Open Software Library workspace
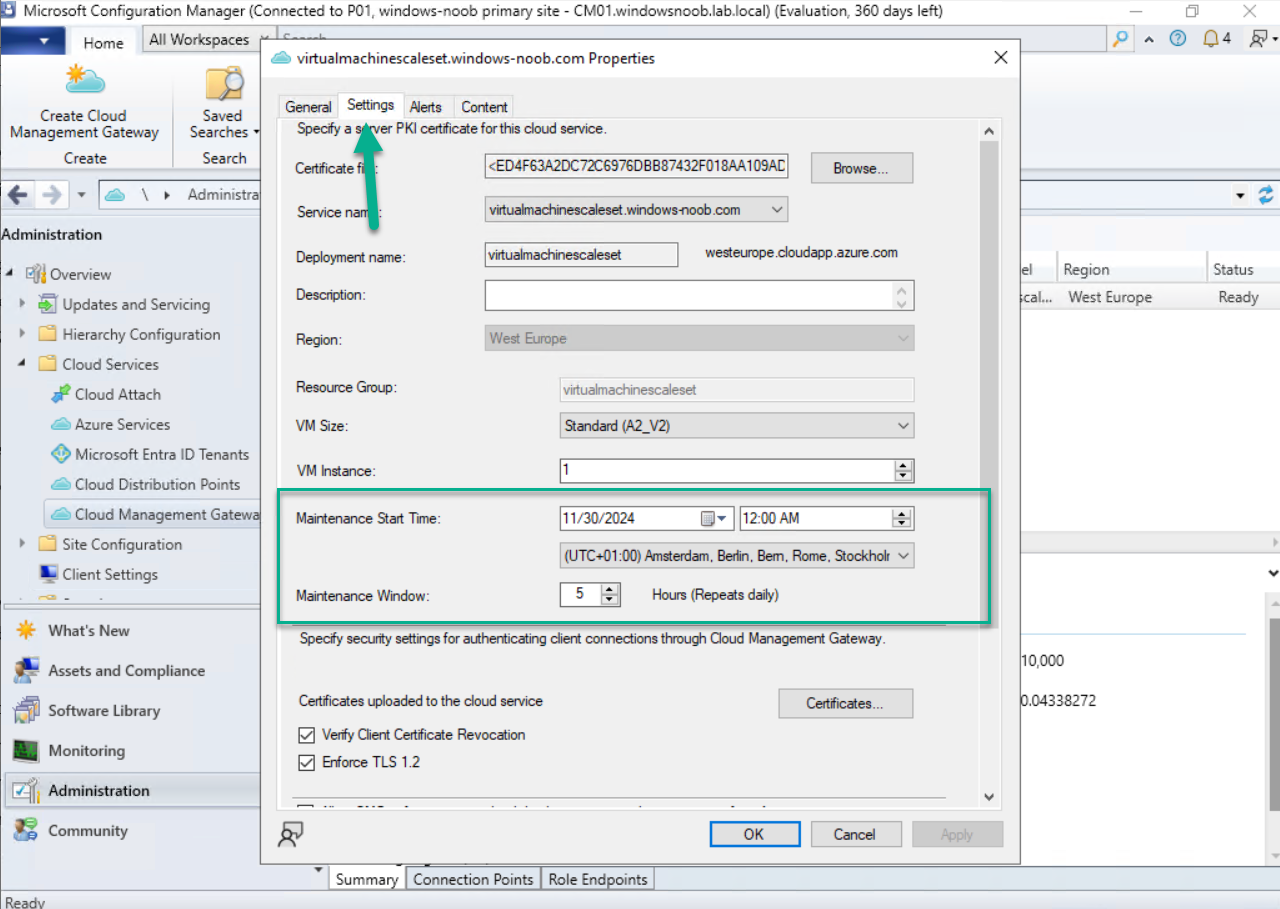Screen dimensions: 1280x909 click(104, 711)
